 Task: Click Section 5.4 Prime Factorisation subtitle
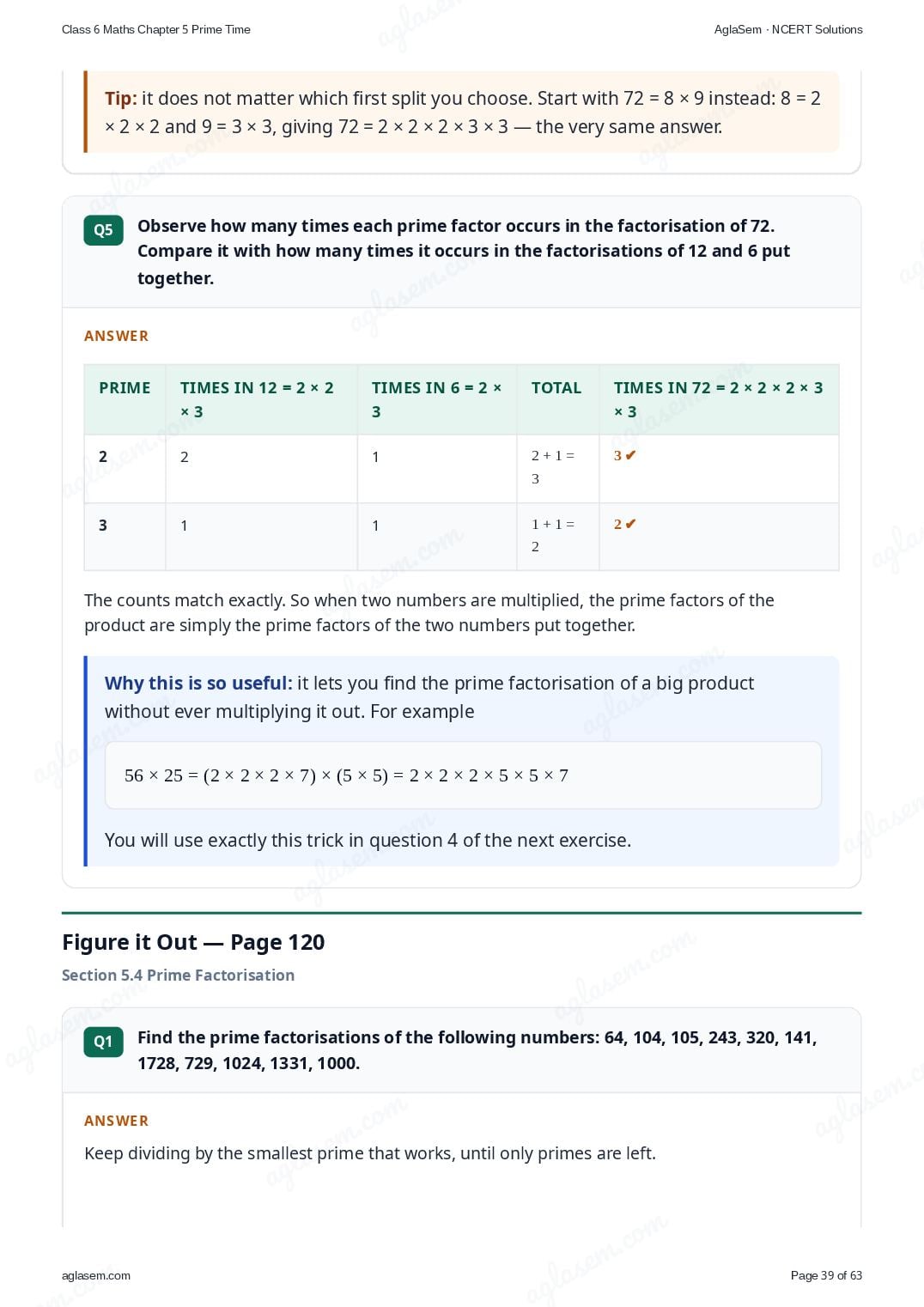(178, 976)
